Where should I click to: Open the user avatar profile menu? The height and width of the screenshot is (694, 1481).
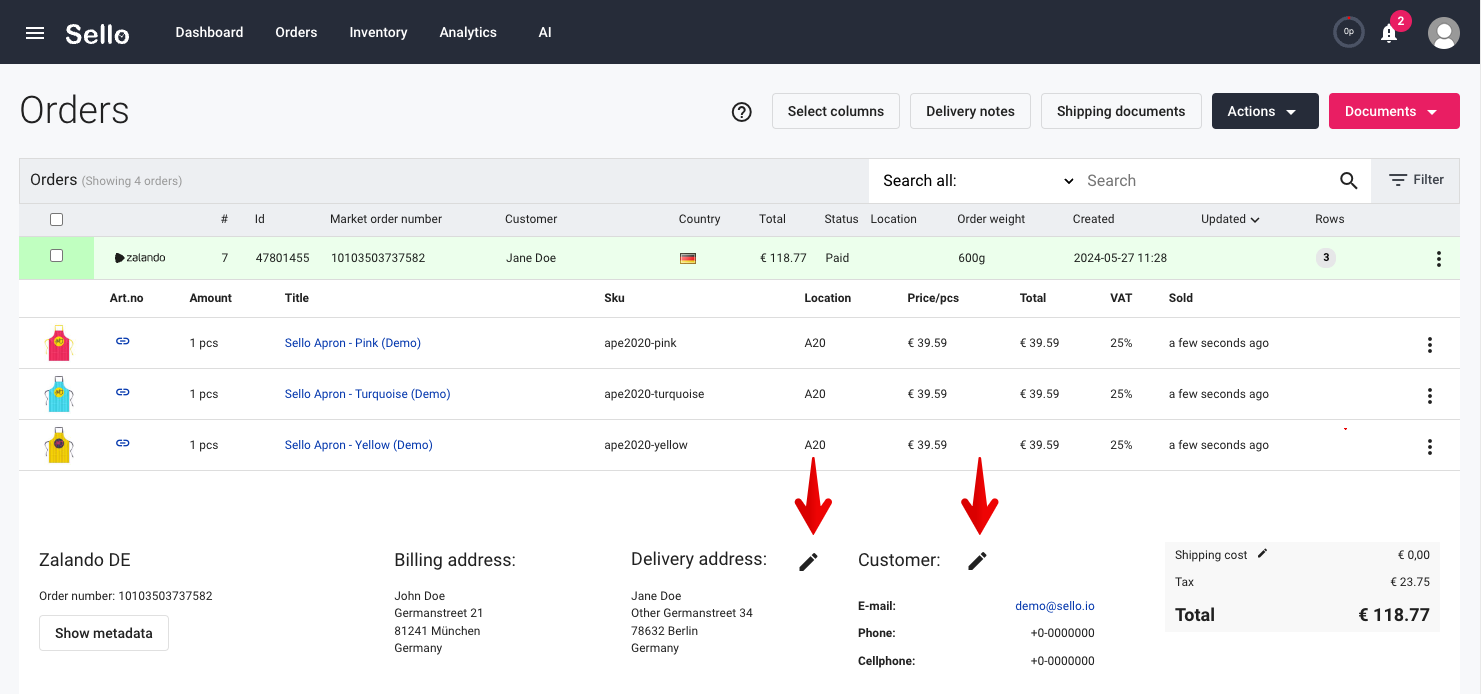pyautogui.click(x=1443, y=33)
